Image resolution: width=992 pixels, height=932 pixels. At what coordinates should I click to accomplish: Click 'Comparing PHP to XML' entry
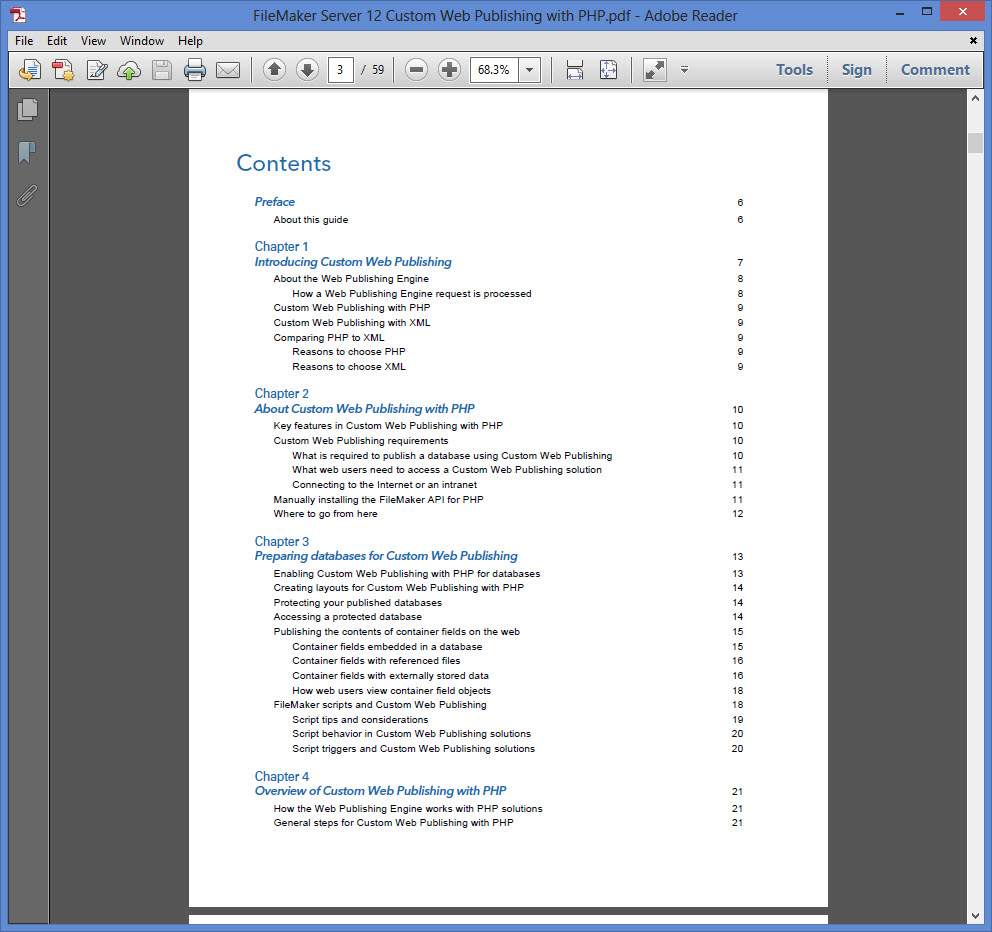[x=329, y=338]
